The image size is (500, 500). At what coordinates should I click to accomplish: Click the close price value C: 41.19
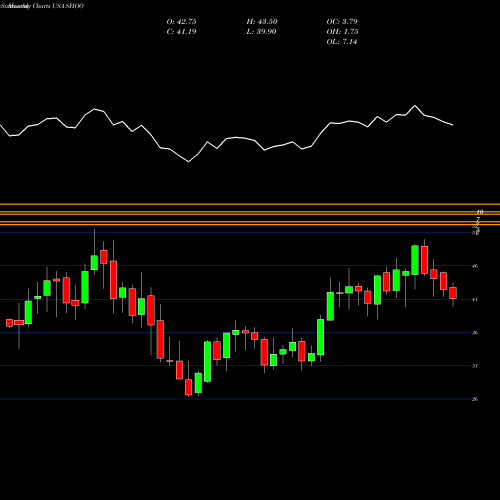click(181, 32)
